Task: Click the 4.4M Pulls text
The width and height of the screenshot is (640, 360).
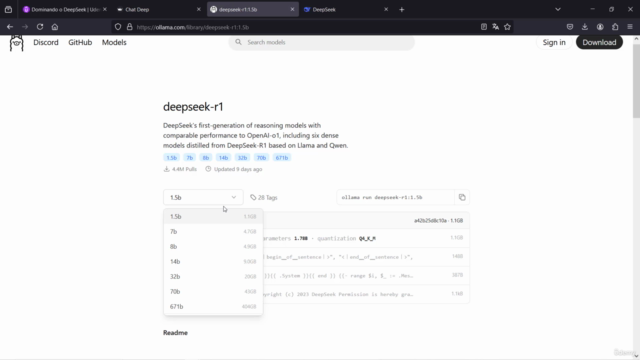Action: coord(184,169)
